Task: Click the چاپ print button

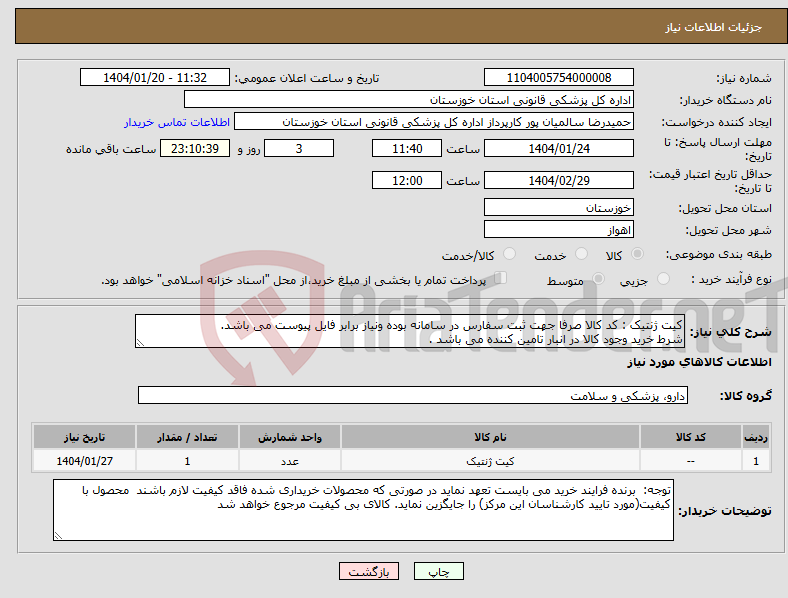Action: click(439, 571)
